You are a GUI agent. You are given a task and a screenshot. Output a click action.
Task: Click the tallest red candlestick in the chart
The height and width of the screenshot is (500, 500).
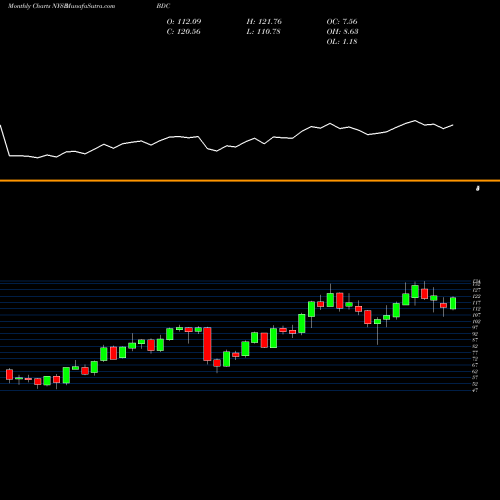(207, 344)
